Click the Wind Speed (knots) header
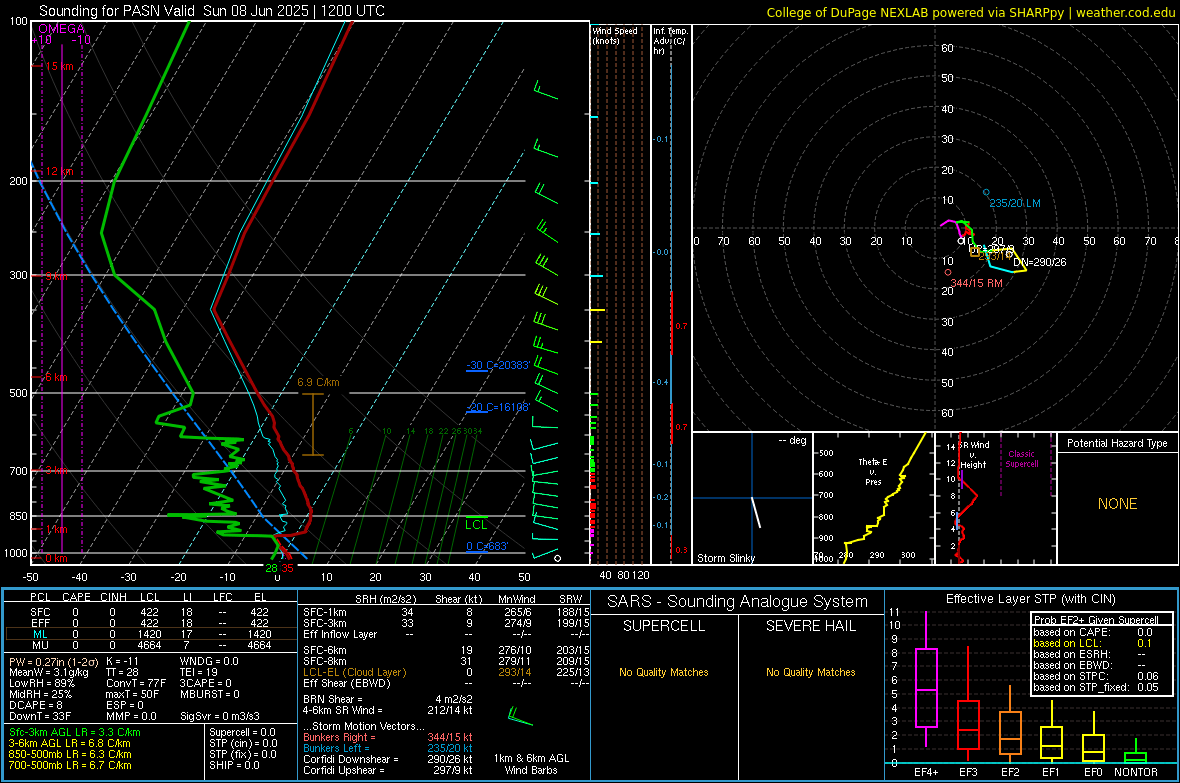Screen dimensions: 1180x783 [x=615, y=35]
